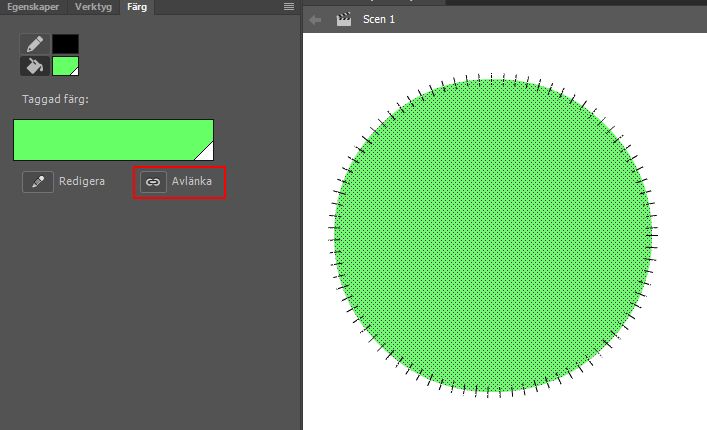Open the Verktyg tab
The image size is (707, 430).
point(93,7)
